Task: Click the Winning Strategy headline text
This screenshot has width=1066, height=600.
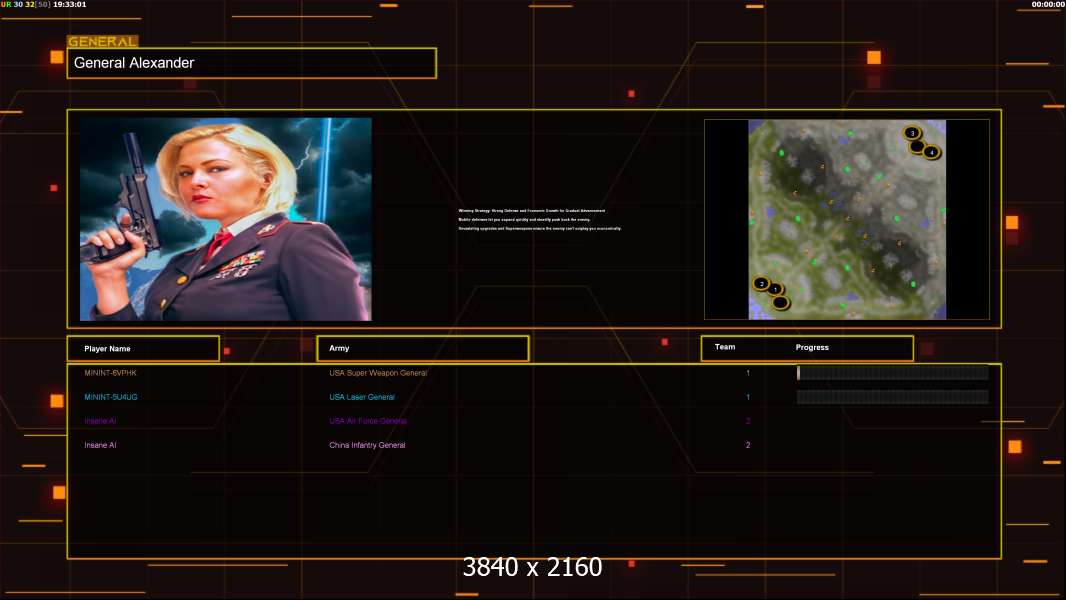Action: point(532,211)
